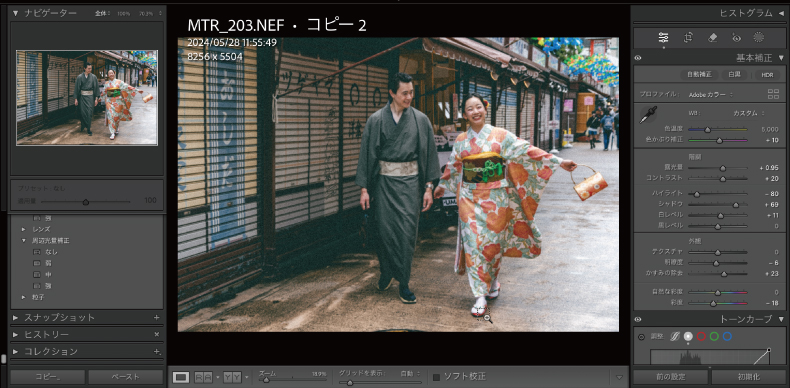
Task: Set navigator zoom to 70.2%
Action: point(146,13)
